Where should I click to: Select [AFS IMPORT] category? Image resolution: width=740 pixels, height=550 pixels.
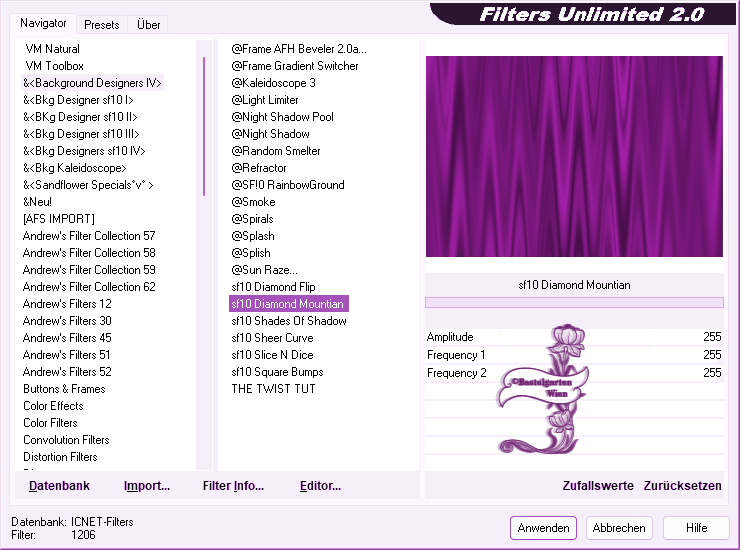(59, 219)
